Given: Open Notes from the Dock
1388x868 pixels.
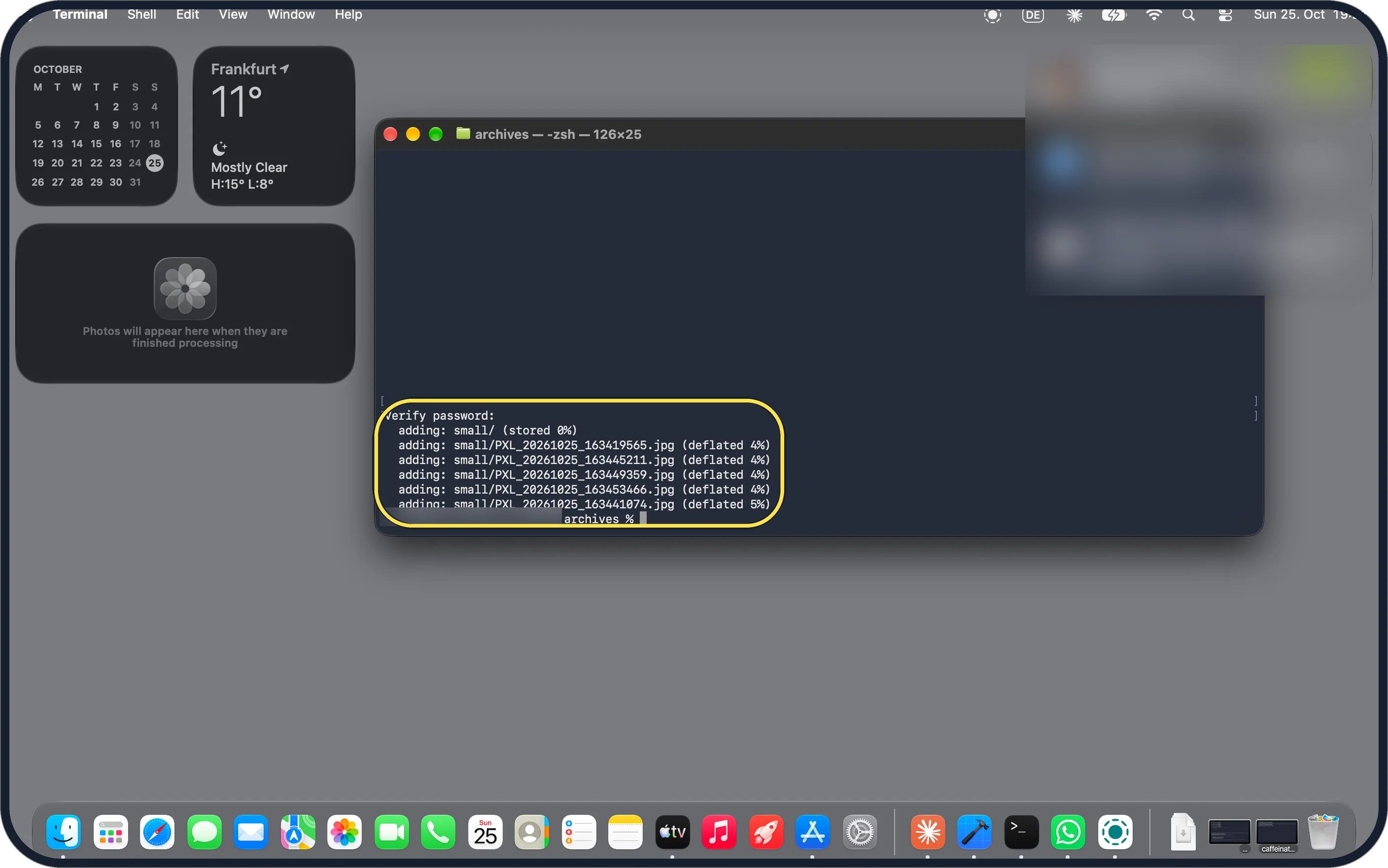Looking at the screenshot, I should (625, 832).
